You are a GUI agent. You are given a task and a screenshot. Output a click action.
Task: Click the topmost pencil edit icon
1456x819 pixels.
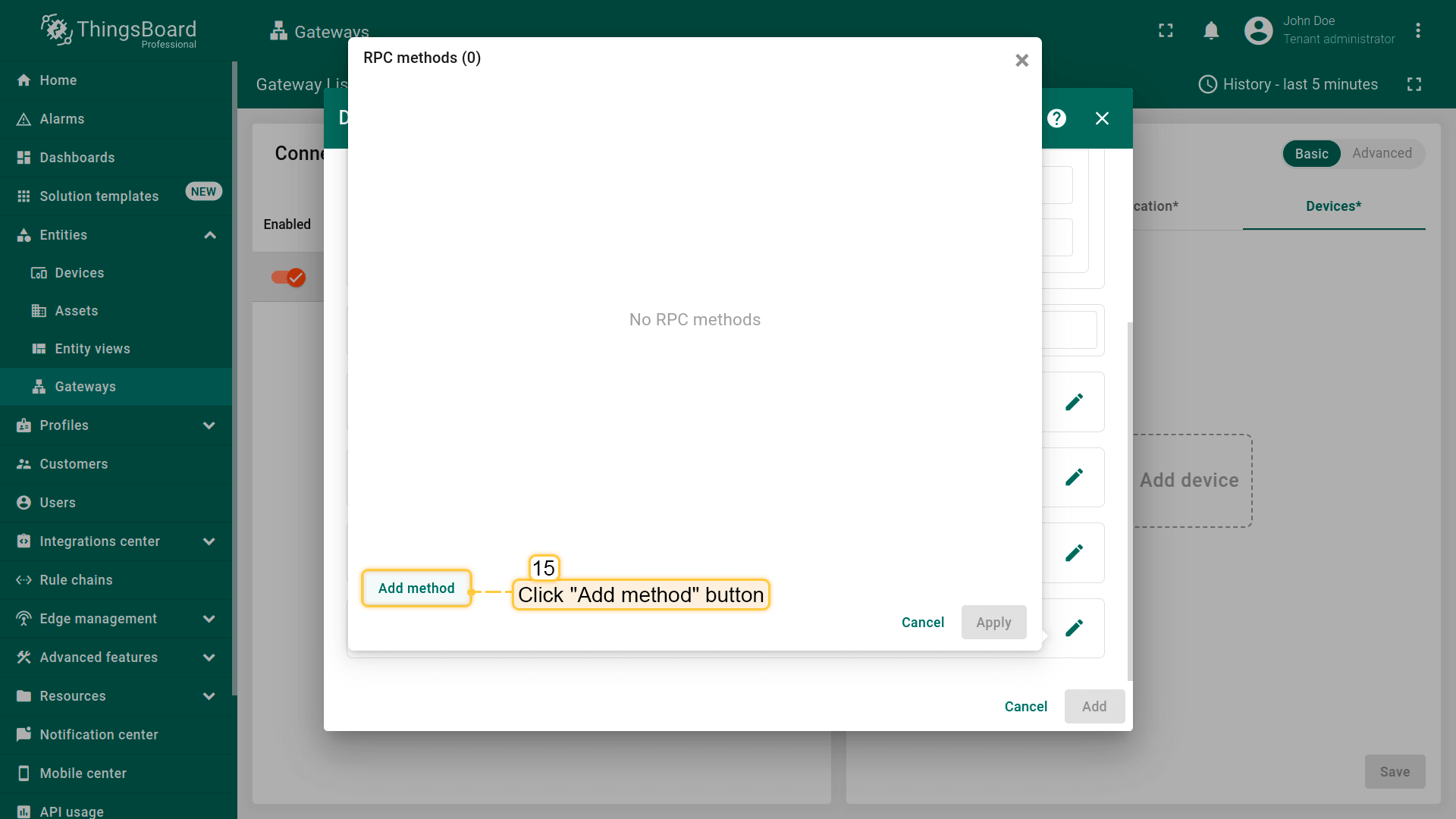click(1074, 402)
